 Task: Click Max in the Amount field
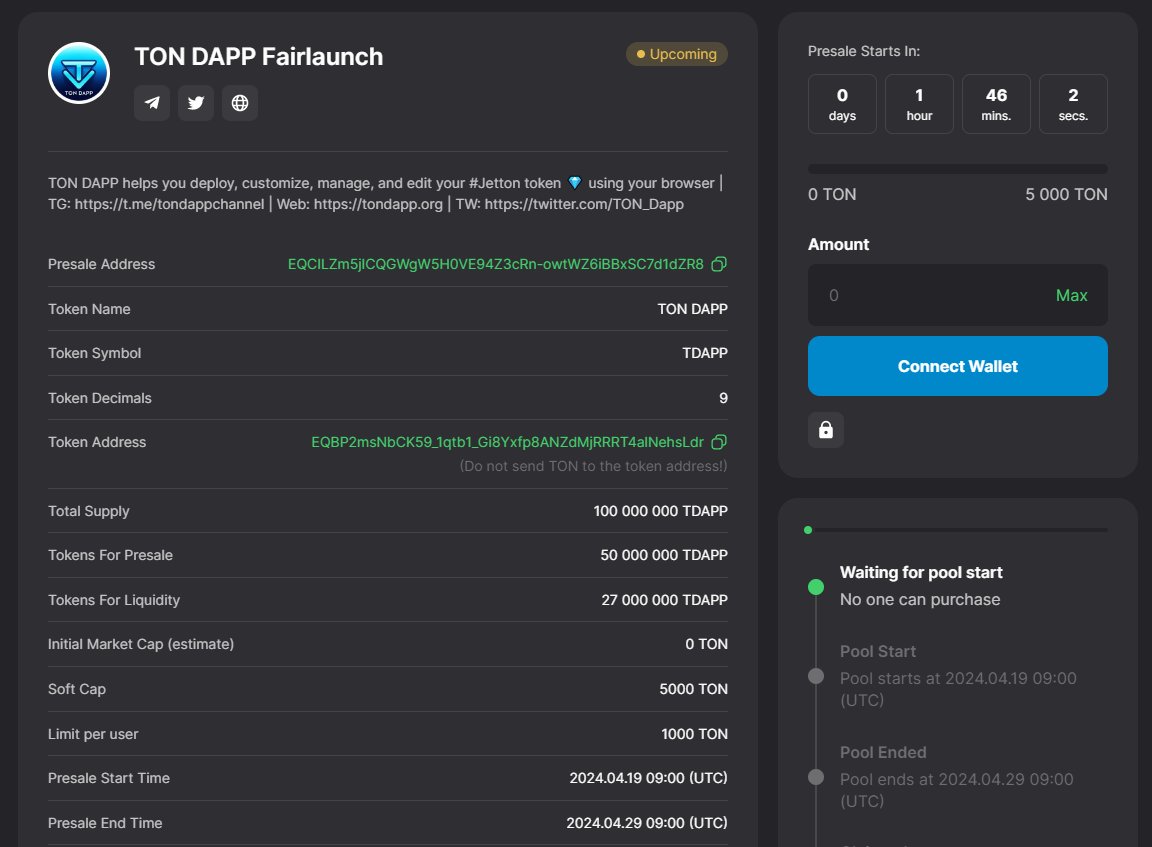[x=1071, y=295]
